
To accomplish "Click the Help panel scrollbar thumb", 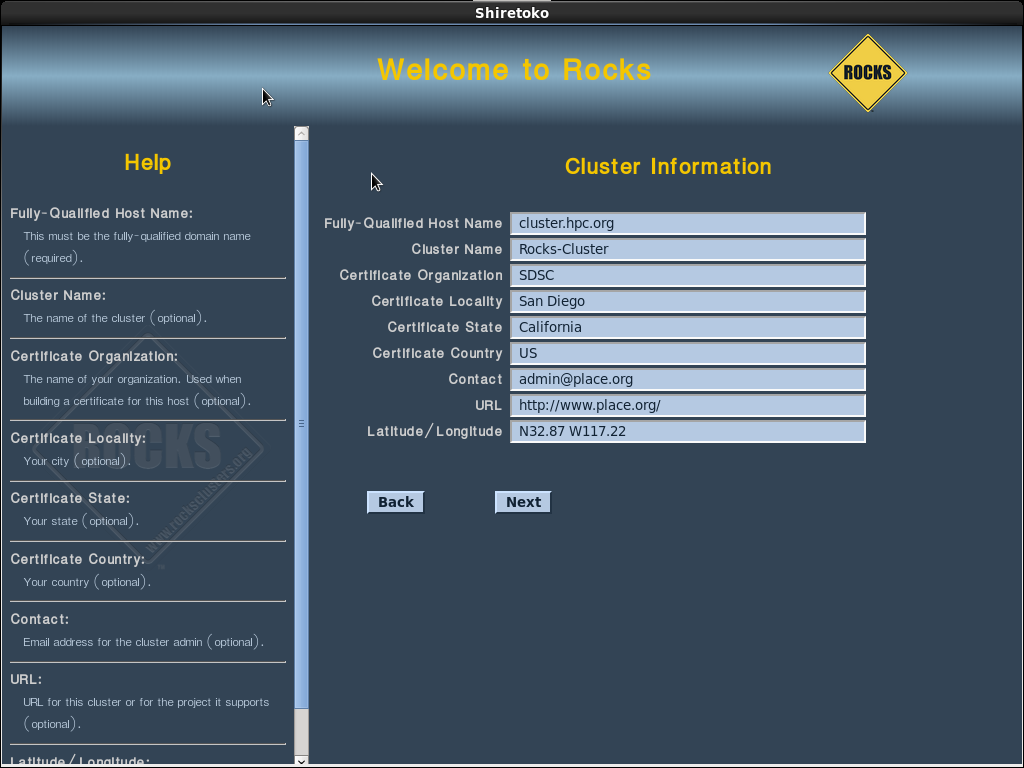I will 301,420.
